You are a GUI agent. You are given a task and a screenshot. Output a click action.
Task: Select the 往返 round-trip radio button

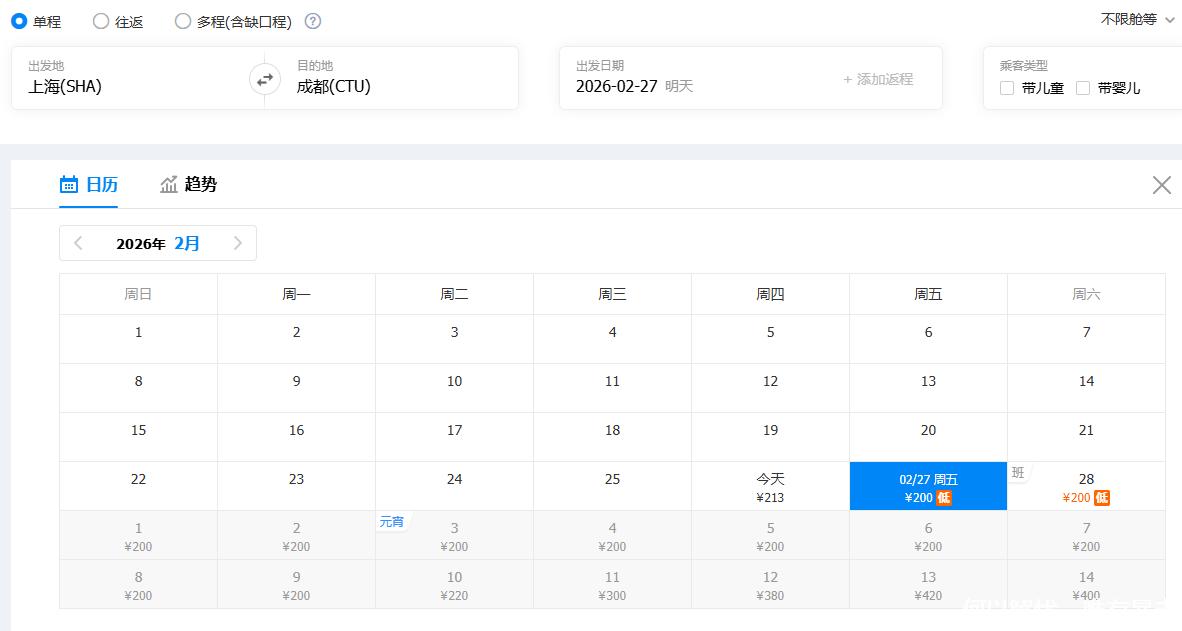pyautogui.click(x=101, y=21)
